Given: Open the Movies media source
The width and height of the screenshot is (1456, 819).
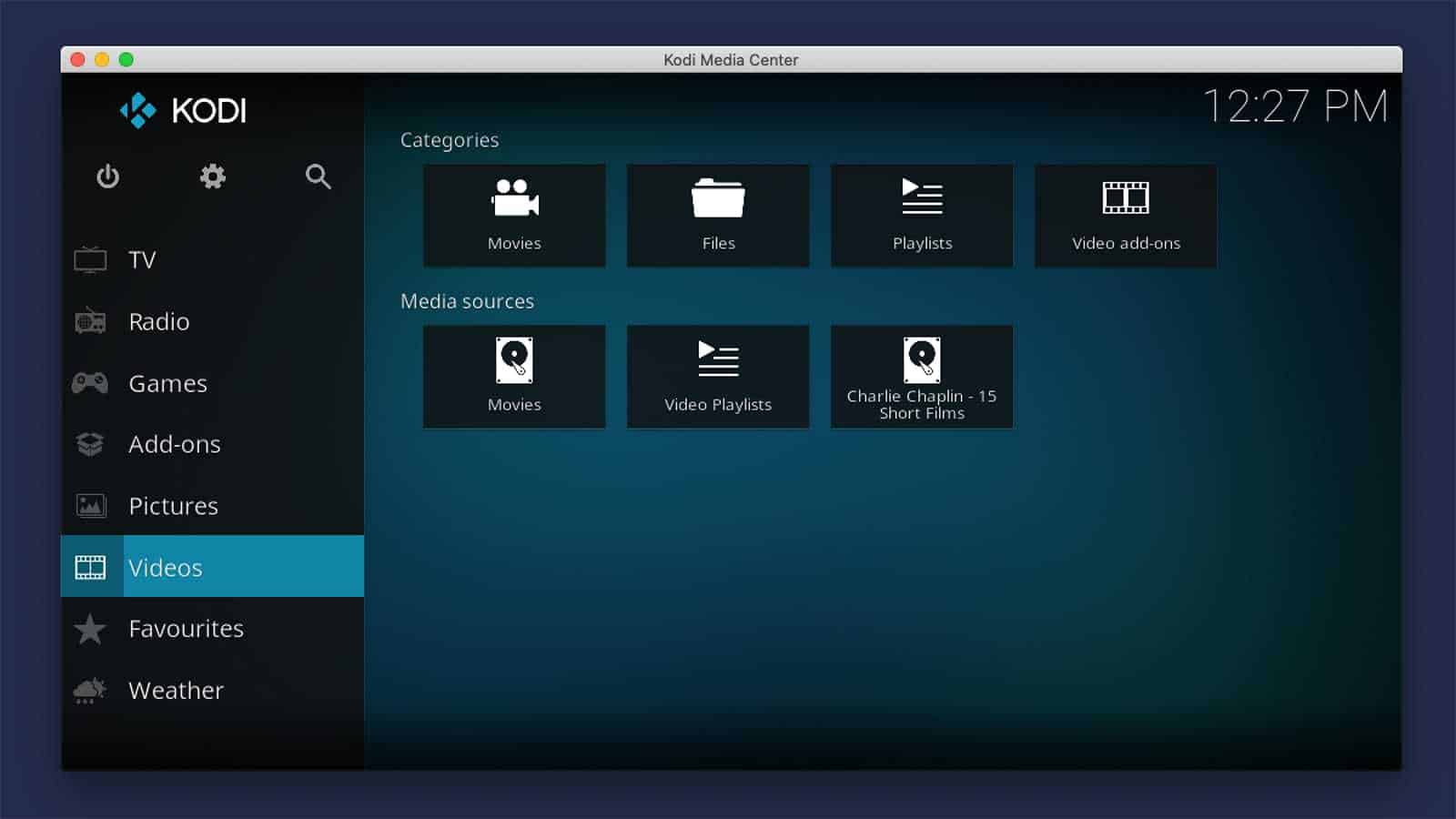Looking at the screenshot, I should coord(514,377).
